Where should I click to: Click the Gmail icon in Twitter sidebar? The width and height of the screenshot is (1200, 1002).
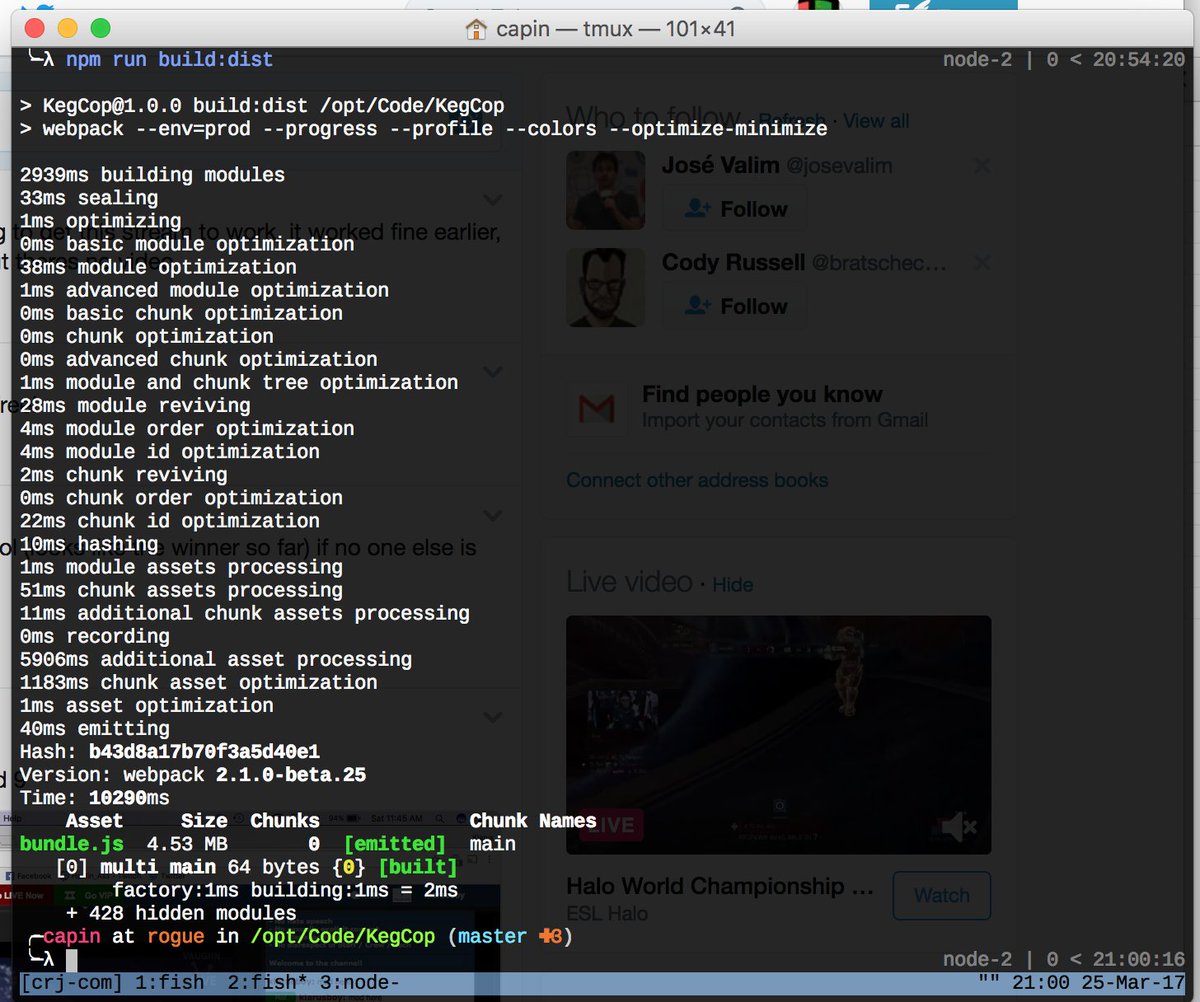pyautogui.click(x=597, y=407)
